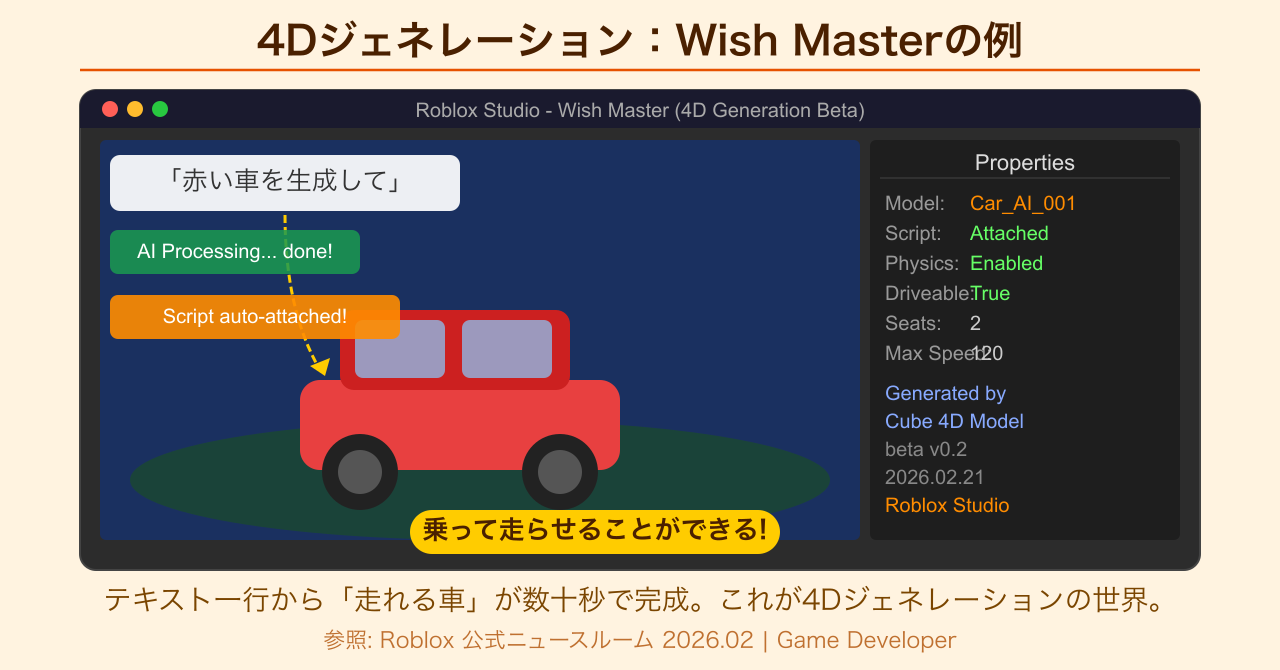Open the 'Cube 4D Model' link
1280x670 pixels.
pyautogui.click(x=954, y=421)
